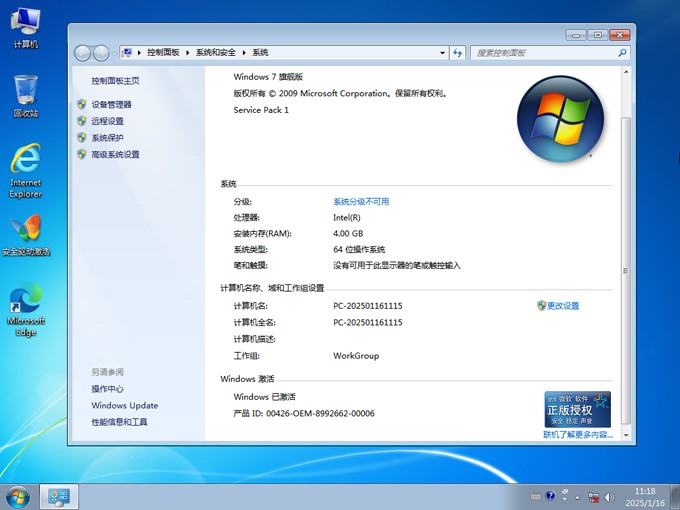Minimize the System window
680x510 pixels.
(x=576, y=35)
